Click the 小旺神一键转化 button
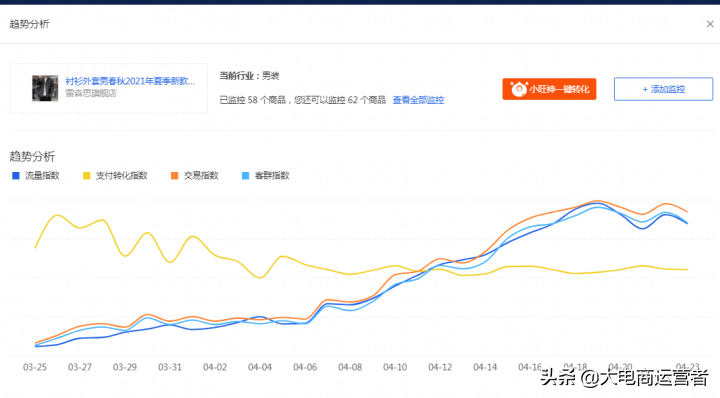This screenshot has width=720, height=398. tap(549, 89)
